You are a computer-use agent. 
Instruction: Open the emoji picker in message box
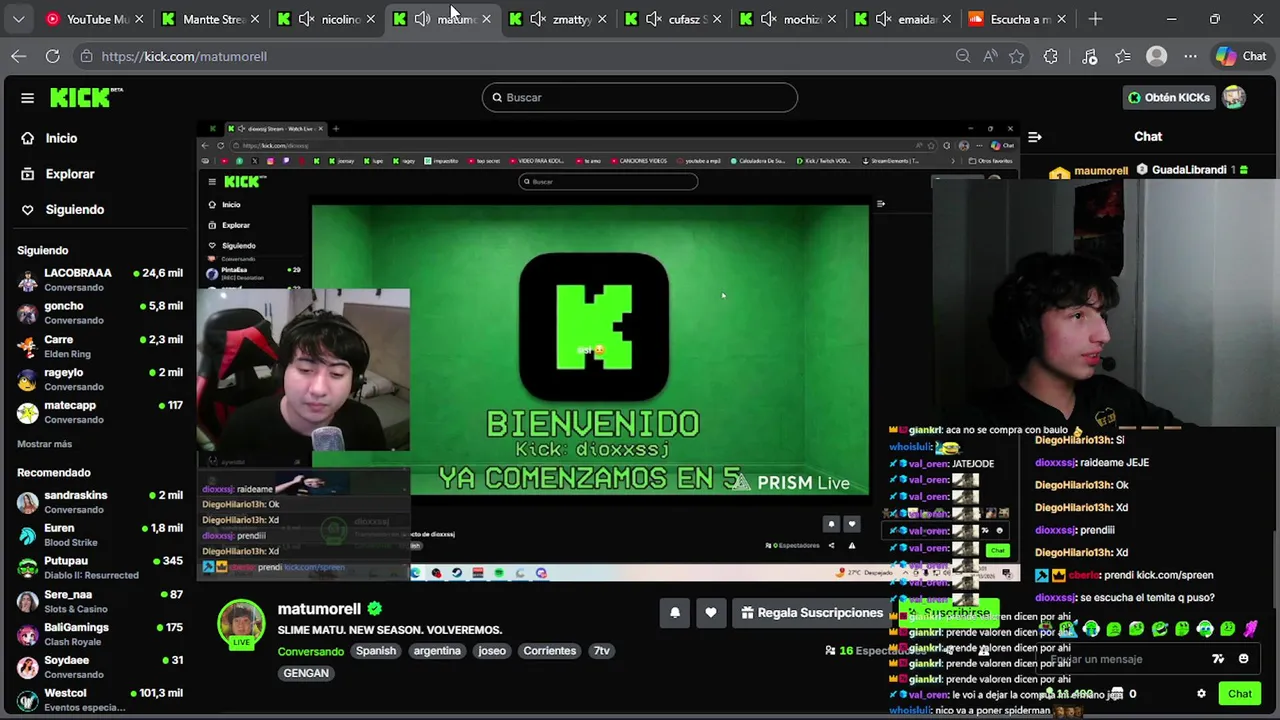click(1244, 659)
